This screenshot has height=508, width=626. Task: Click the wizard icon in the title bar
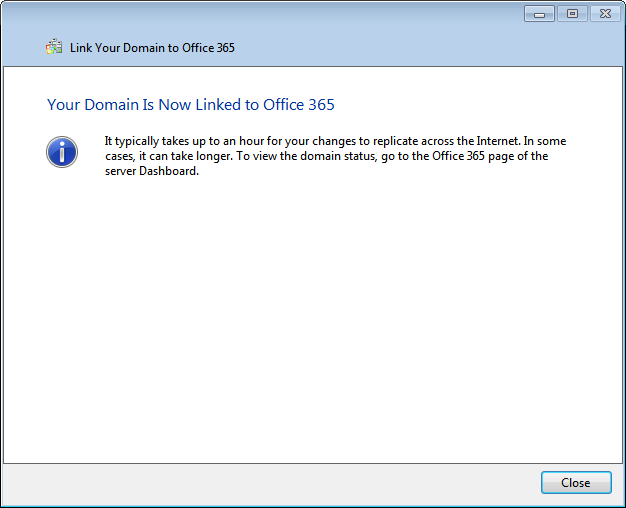[x=54, y=47]
